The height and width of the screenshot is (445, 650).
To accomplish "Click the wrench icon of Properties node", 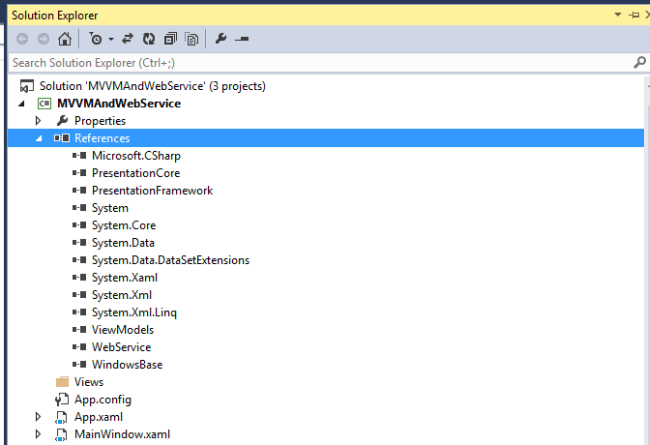I will pos(62,121).
